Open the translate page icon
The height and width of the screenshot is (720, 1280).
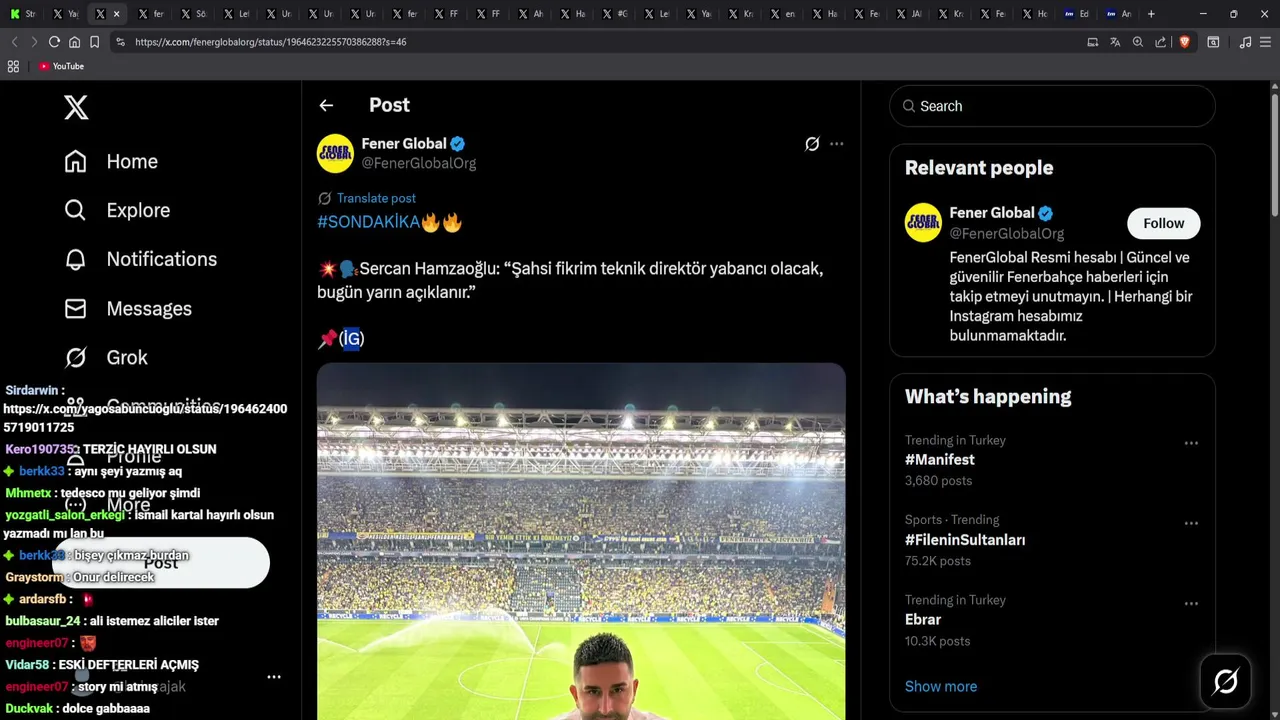pyautogui.click(x=1115, y=42)
